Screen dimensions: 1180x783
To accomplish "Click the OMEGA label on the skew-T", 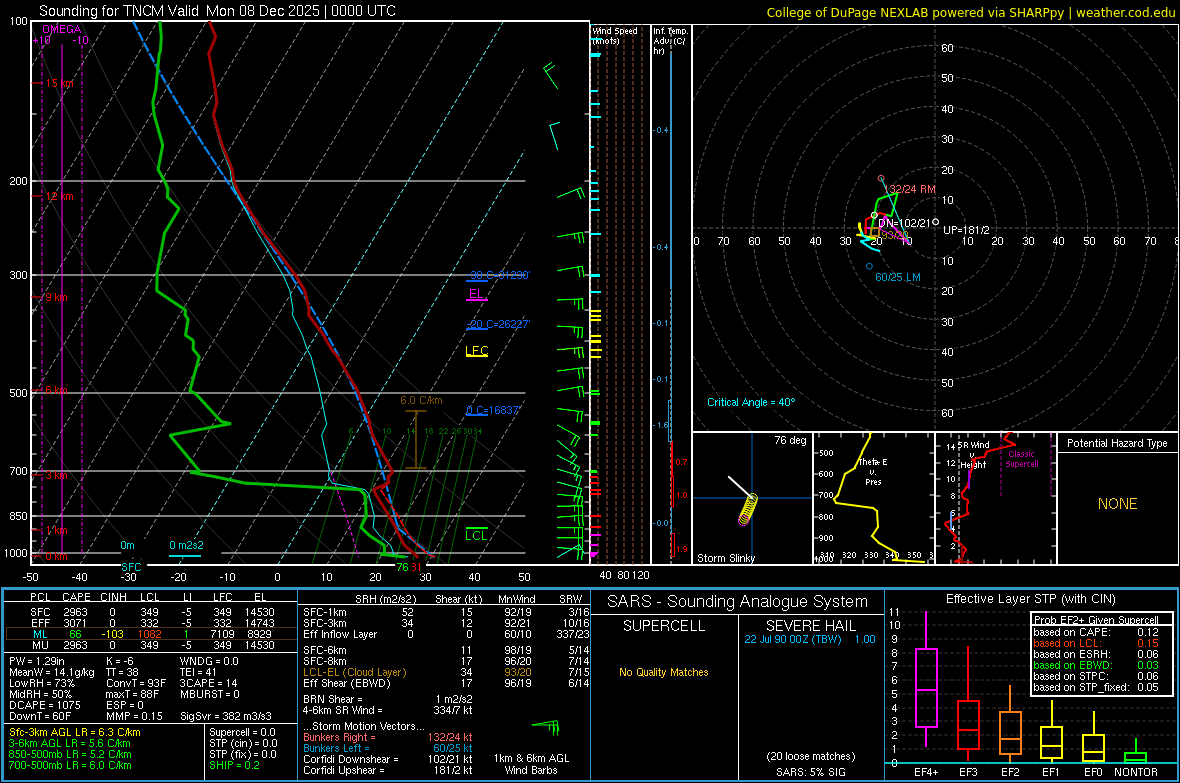I will [62, 29].
